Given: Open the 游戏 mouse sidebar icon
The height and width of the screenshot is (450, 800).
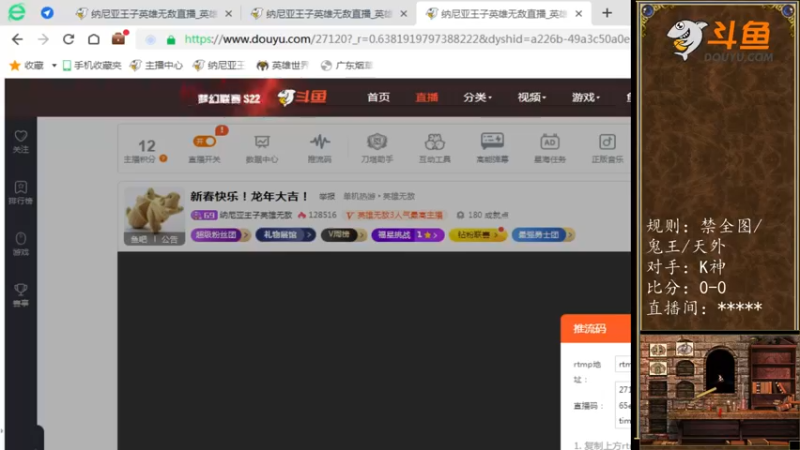Looking at the screenshot, I should (x=21, y=244).
